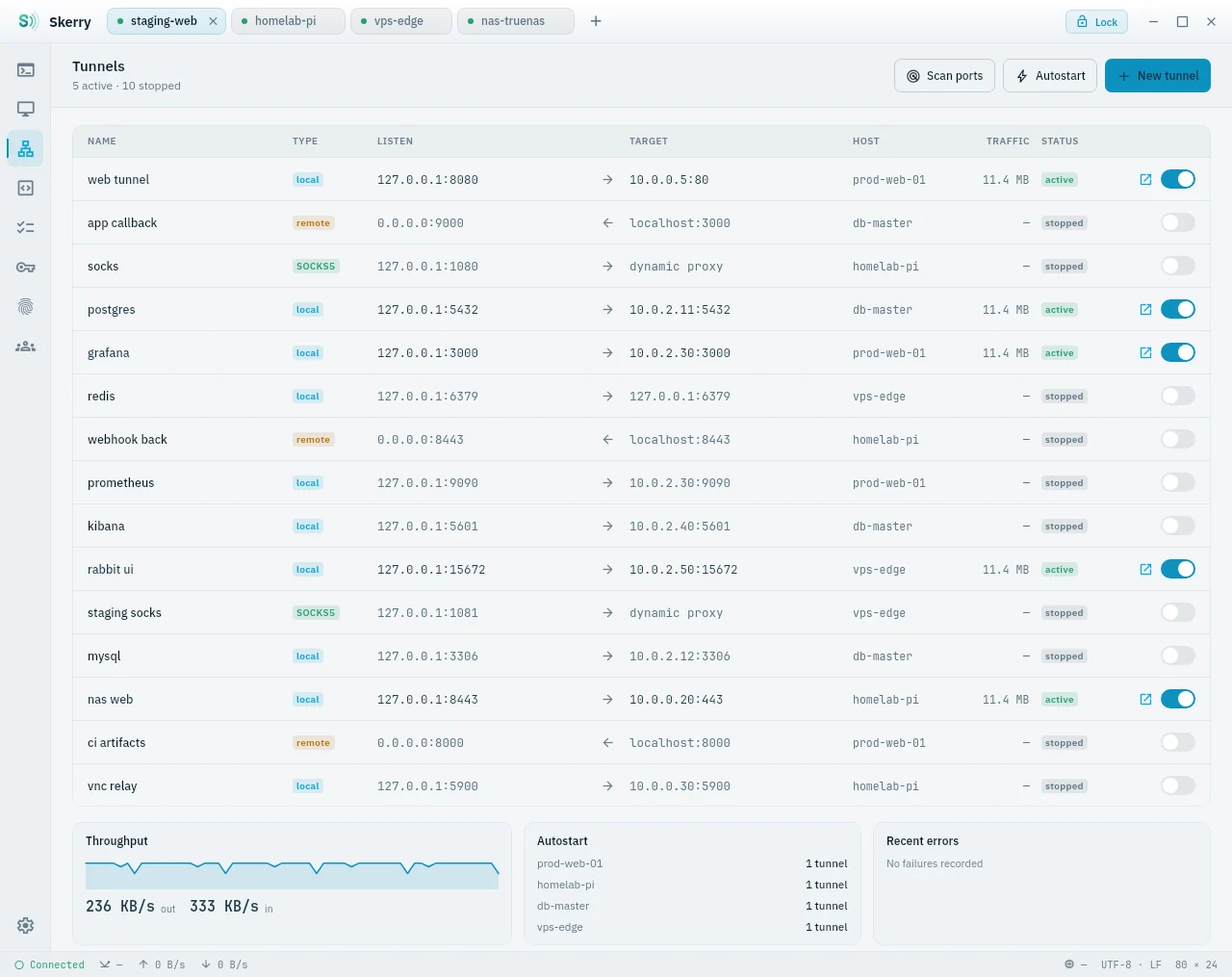Image resolution: width=1232 pixels, height=977 pixels.
Task: Click the NAME column header
Action: [x=102, y=141]
